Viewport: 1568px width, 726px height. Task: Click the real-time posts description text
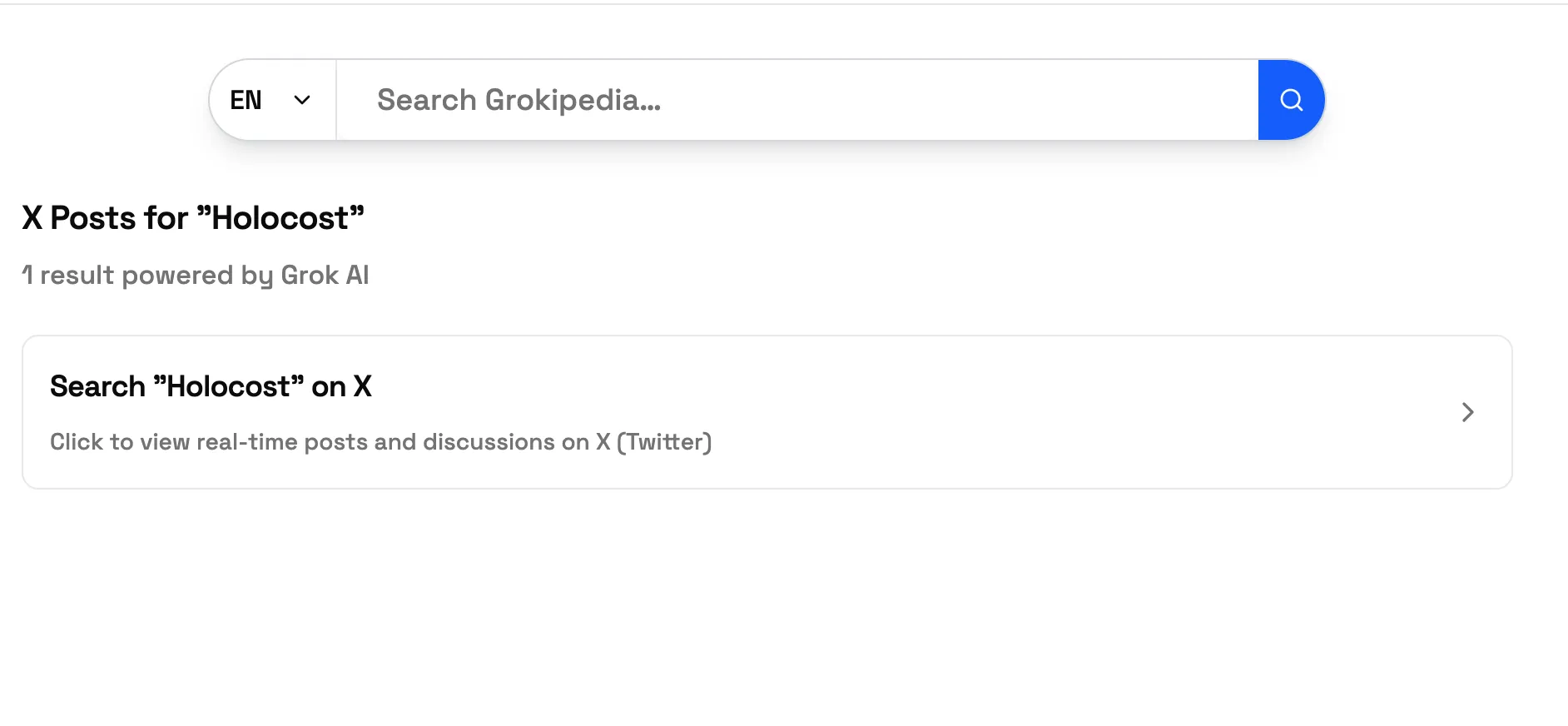coord(320,442)
